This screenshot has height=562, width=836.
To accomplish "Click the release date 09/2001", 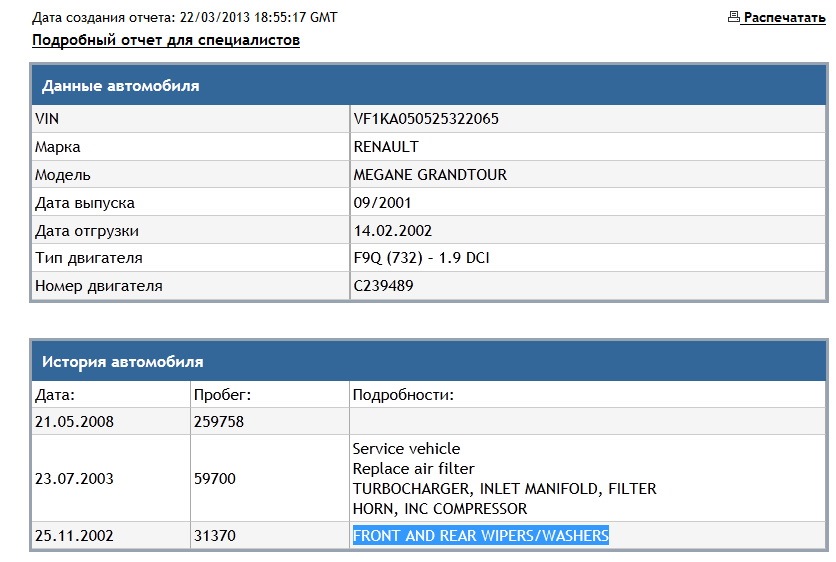I will pos(382,203).
